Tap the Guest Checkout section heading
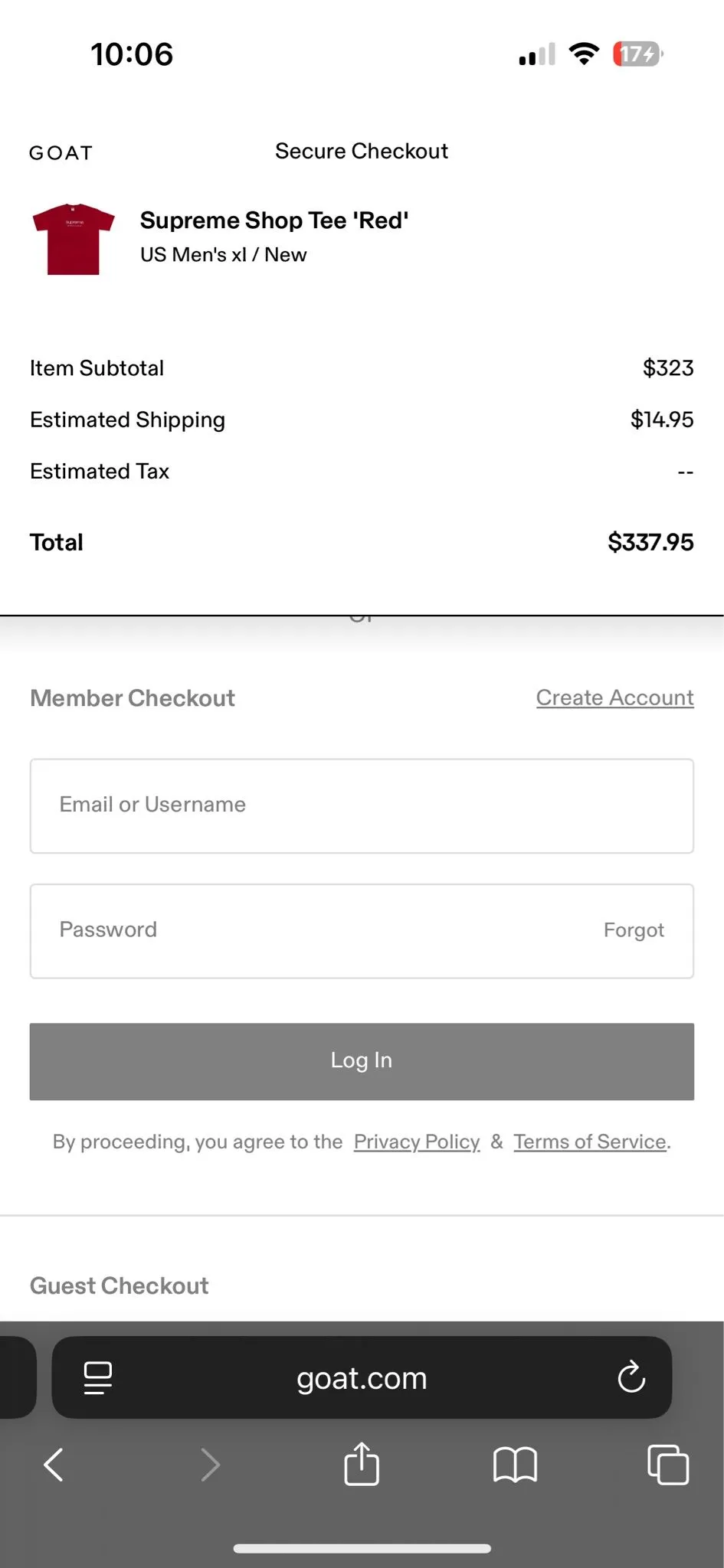The width and height of the screenshot is (724, 1568). 119,1285
